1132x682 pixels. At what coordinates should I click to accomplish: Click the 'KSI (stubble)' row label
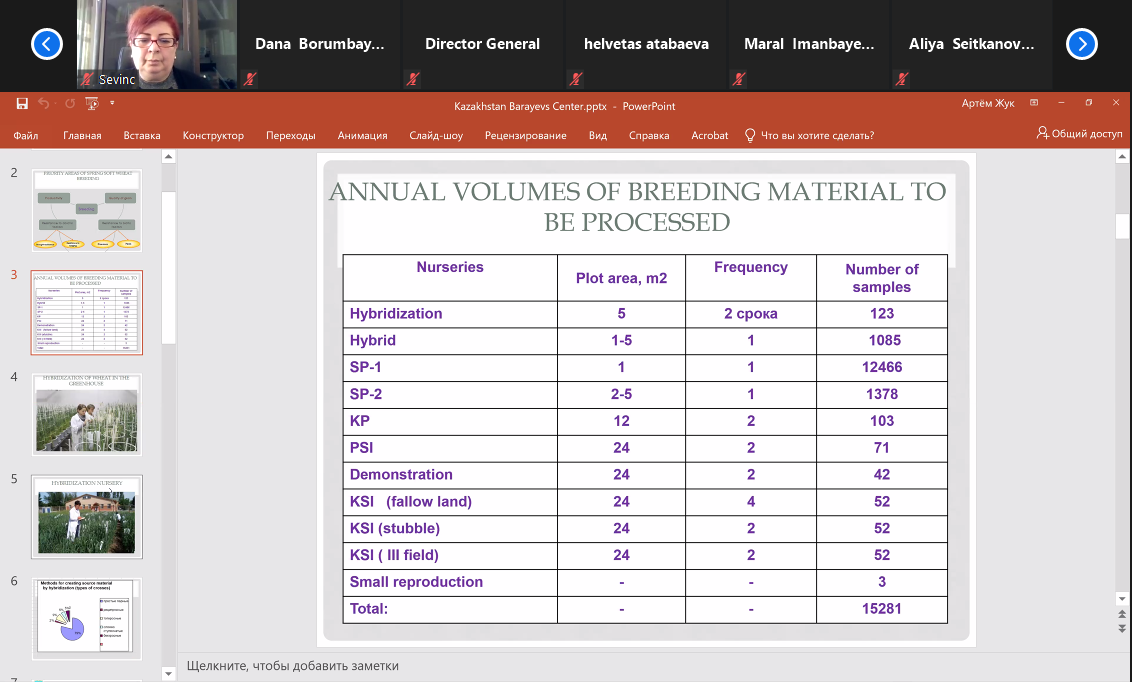coord(394,528)
